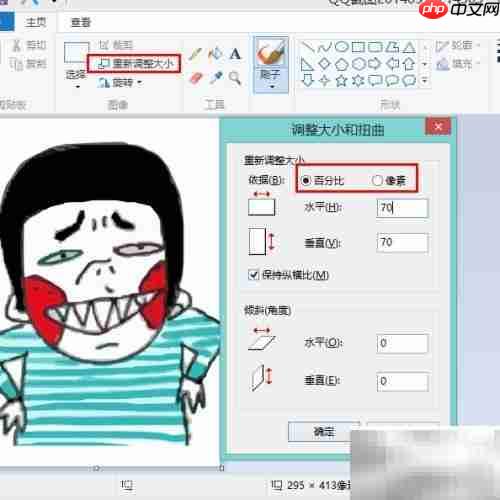Switch to the 主页 (Home) tab
Viewport: 500px width, 500px height.
tap(35, 22)
